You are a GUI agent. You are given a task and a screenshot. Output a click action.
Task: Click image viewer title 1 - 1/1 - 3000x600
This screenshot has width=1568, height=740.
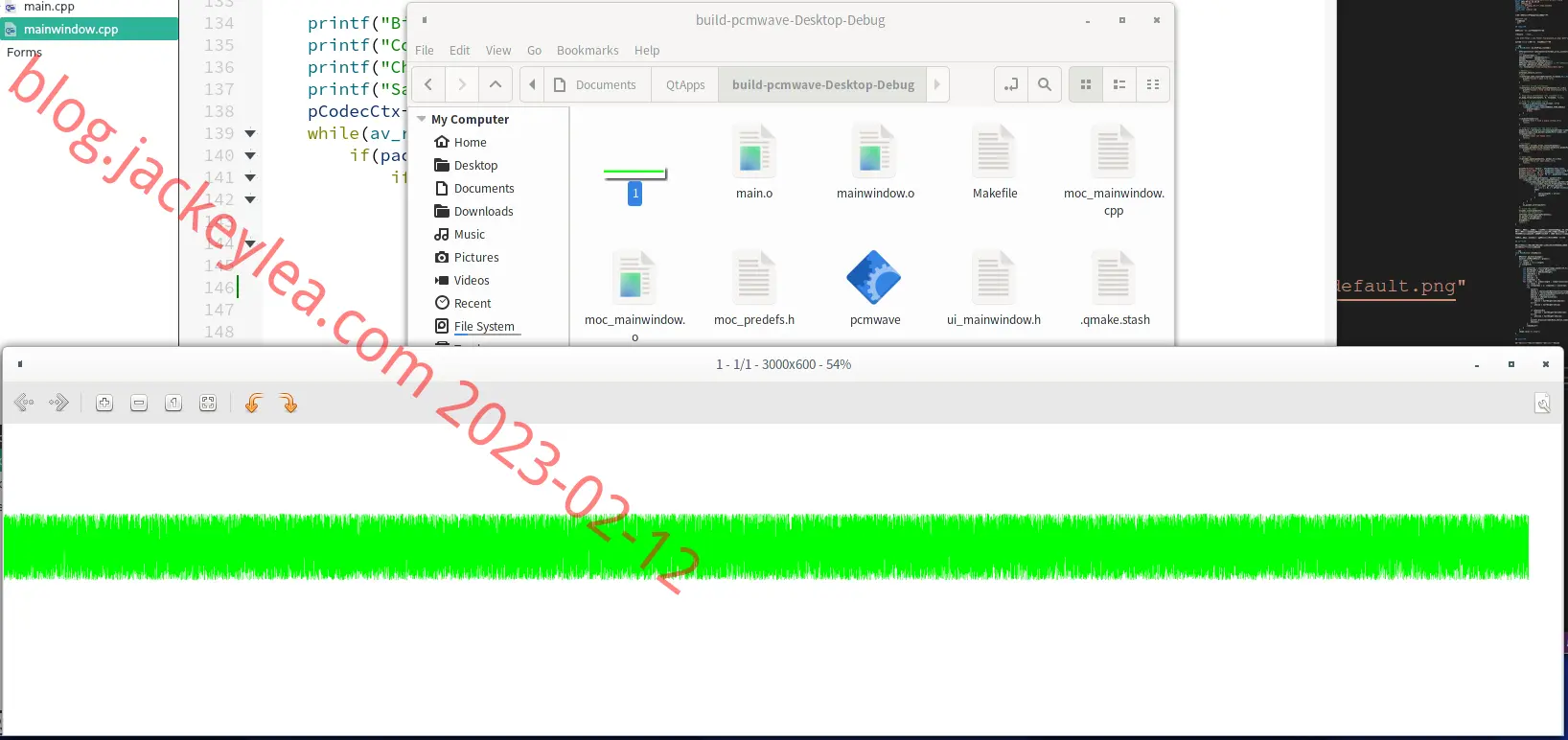pos(783,364)
